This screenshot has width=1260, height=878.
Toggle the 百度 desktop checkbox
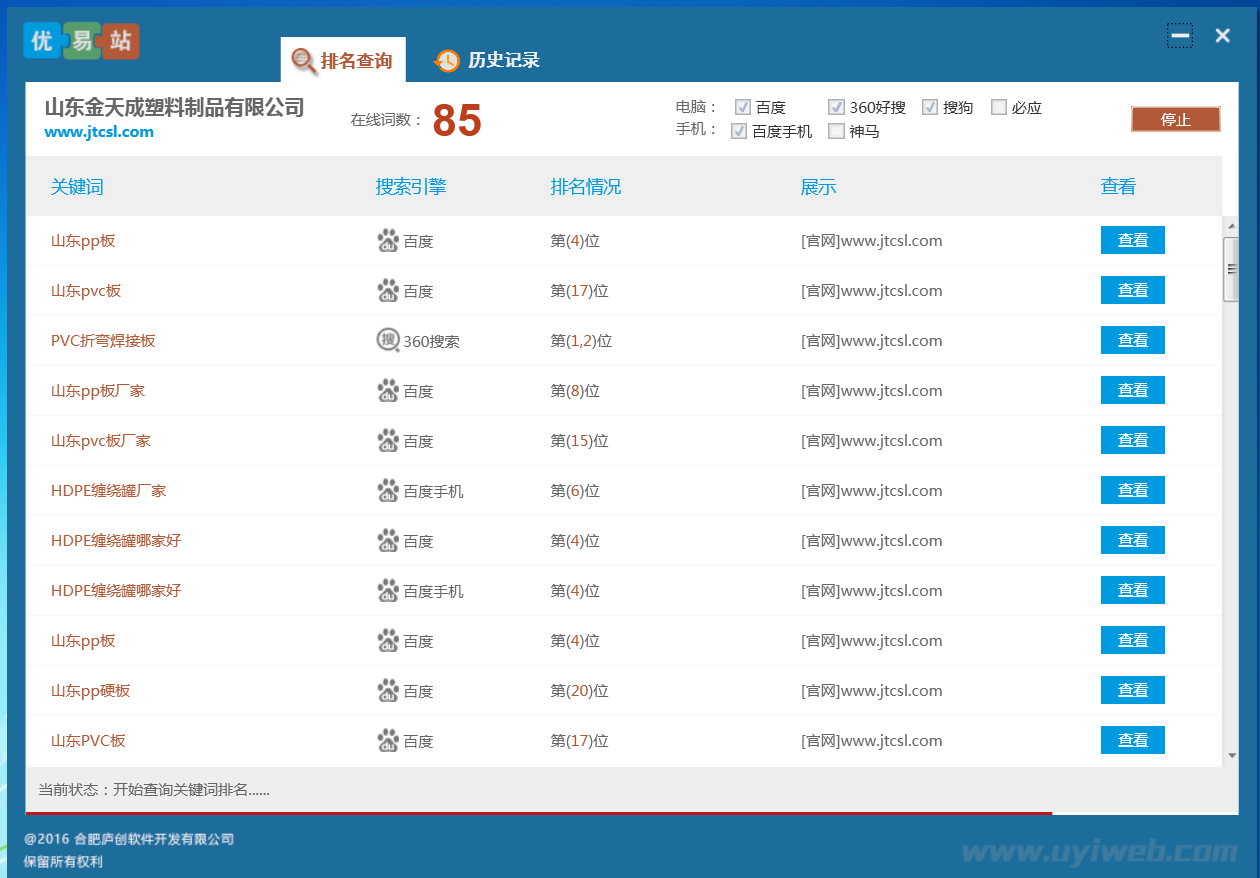tap(743, 108)
